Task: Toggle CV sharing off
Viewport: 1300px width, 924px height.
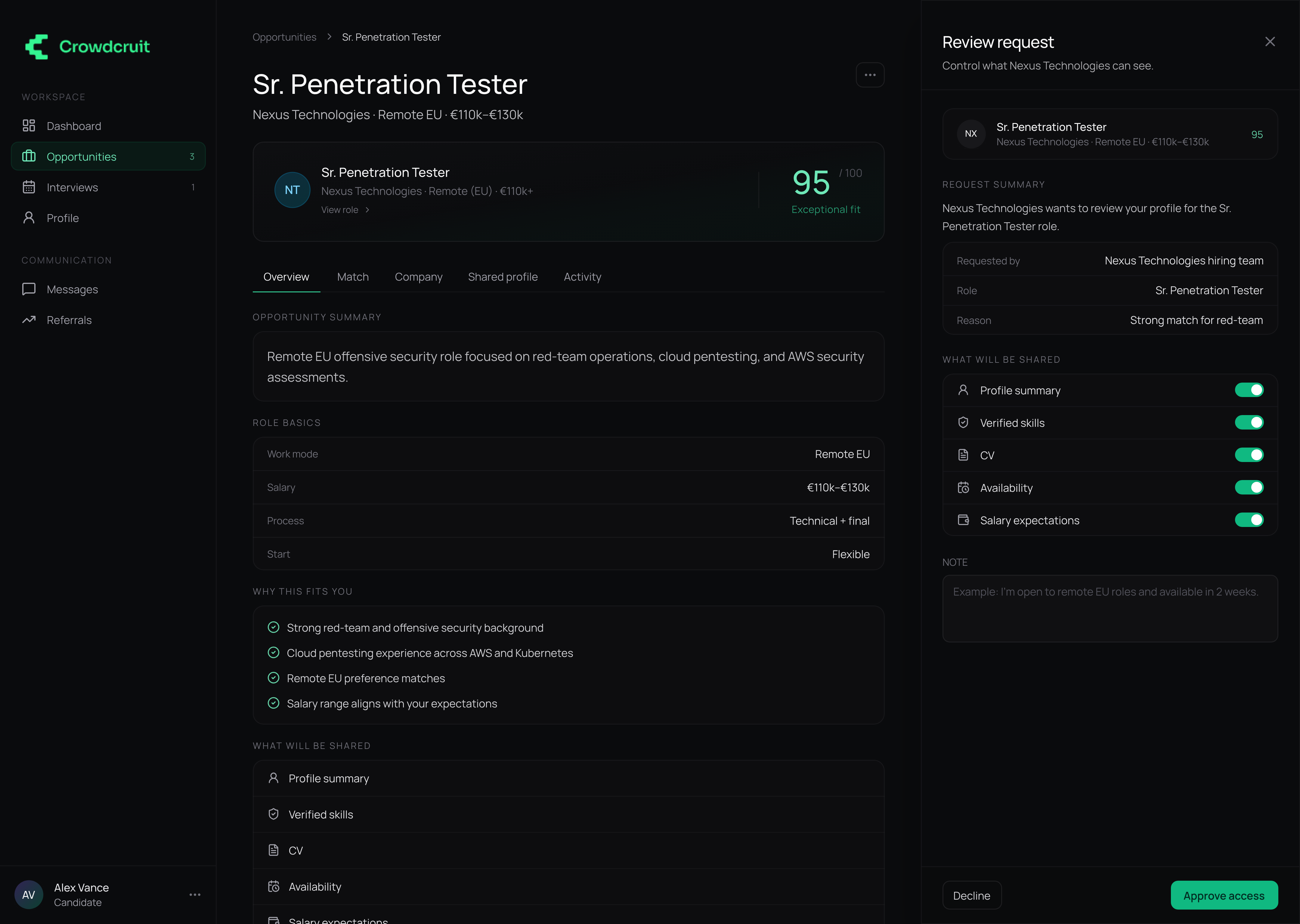Action: coord(1249,454)
